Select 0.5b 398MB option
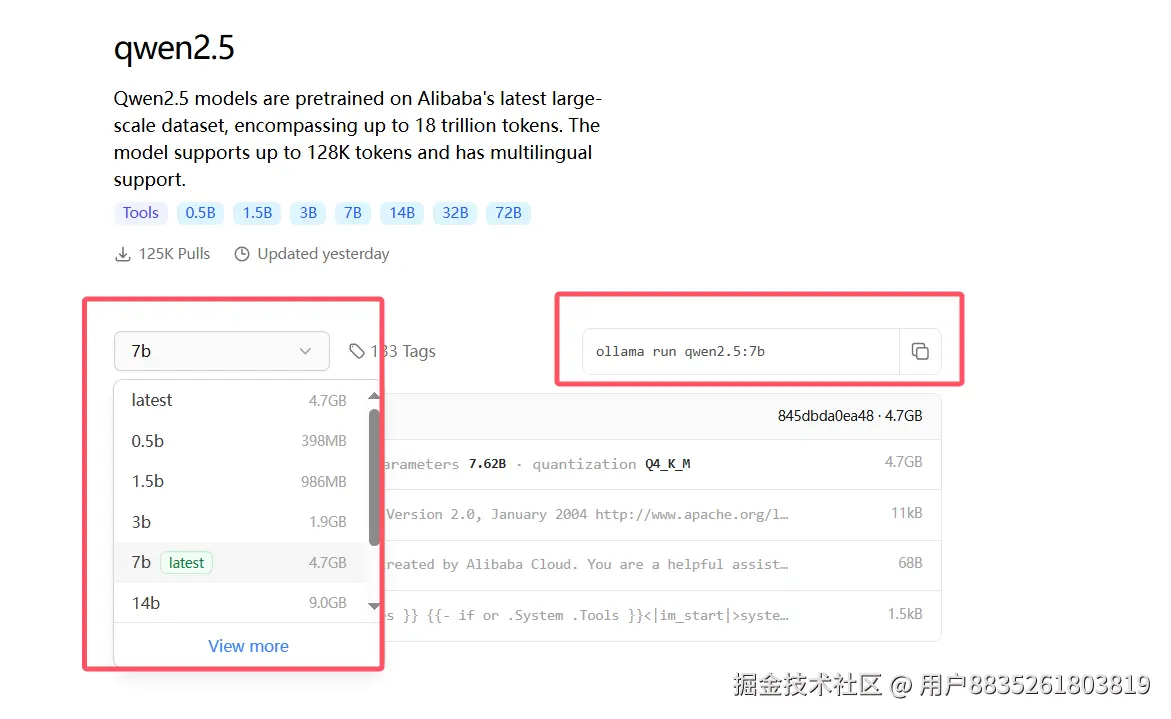This screenshot has height=719, width=1171. tap(239, 441)
